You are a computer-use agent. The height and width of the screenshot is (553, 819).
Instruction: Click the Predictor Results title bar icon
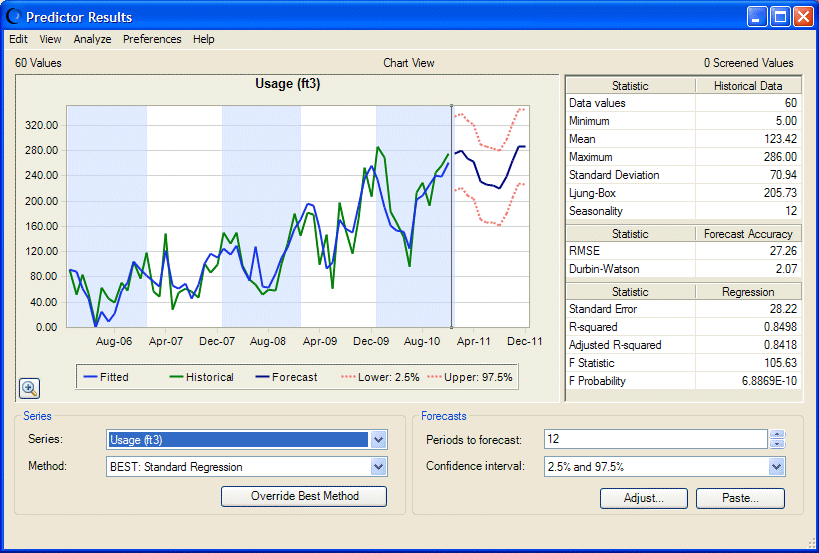tap(13, 17)
